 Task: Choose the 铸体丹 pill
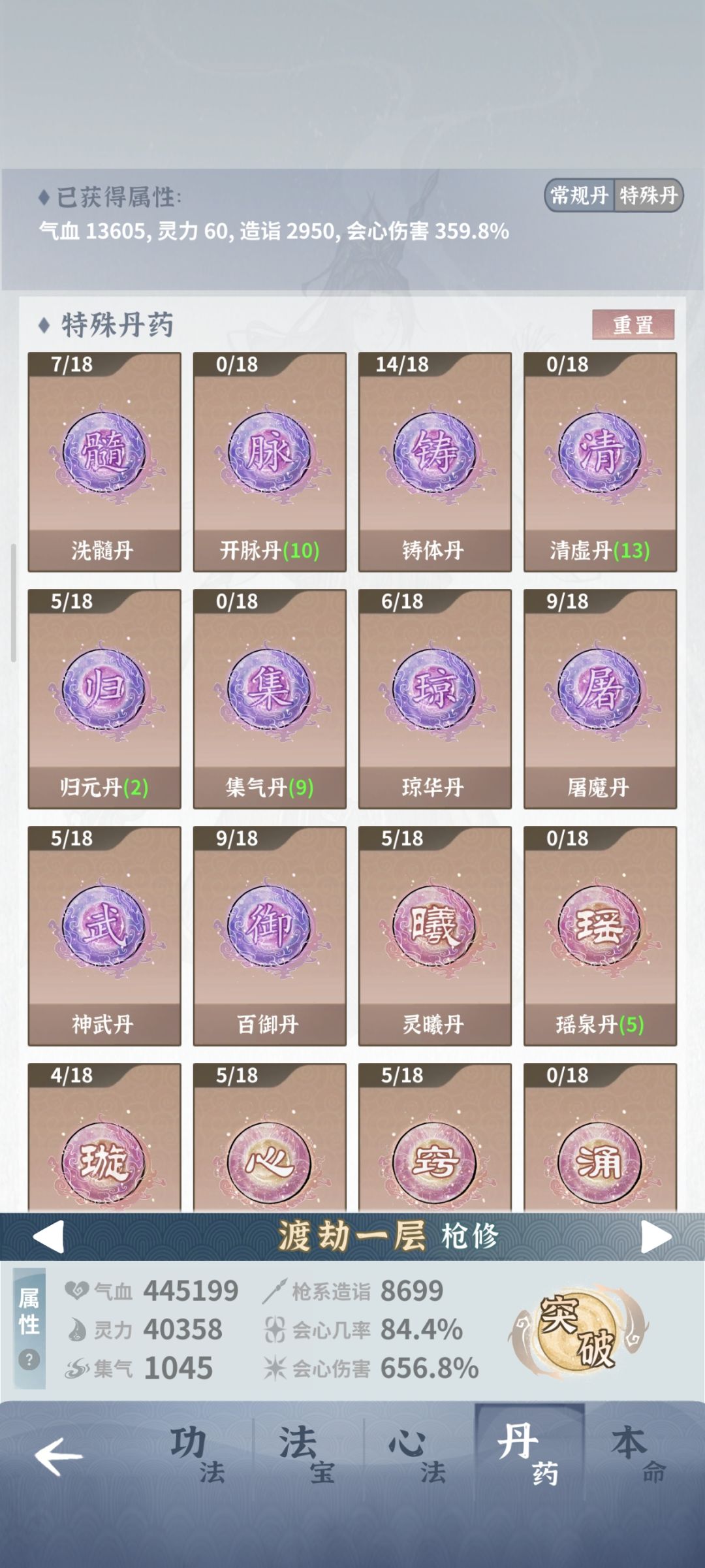pyautogui.click(x=435, y=462)
